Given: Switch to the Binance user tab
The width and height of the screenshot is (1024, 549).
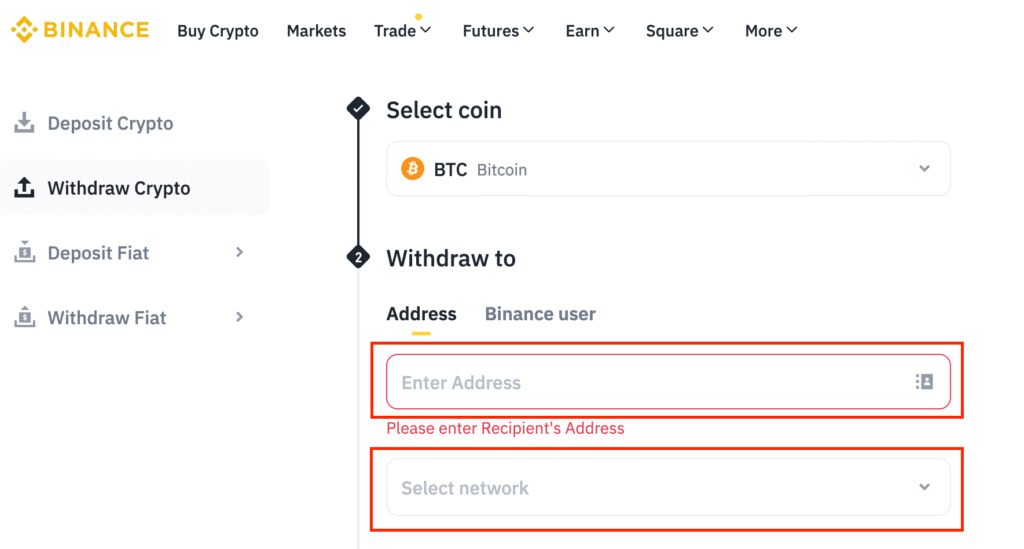Looking at the screenshot, I should 540,314.
